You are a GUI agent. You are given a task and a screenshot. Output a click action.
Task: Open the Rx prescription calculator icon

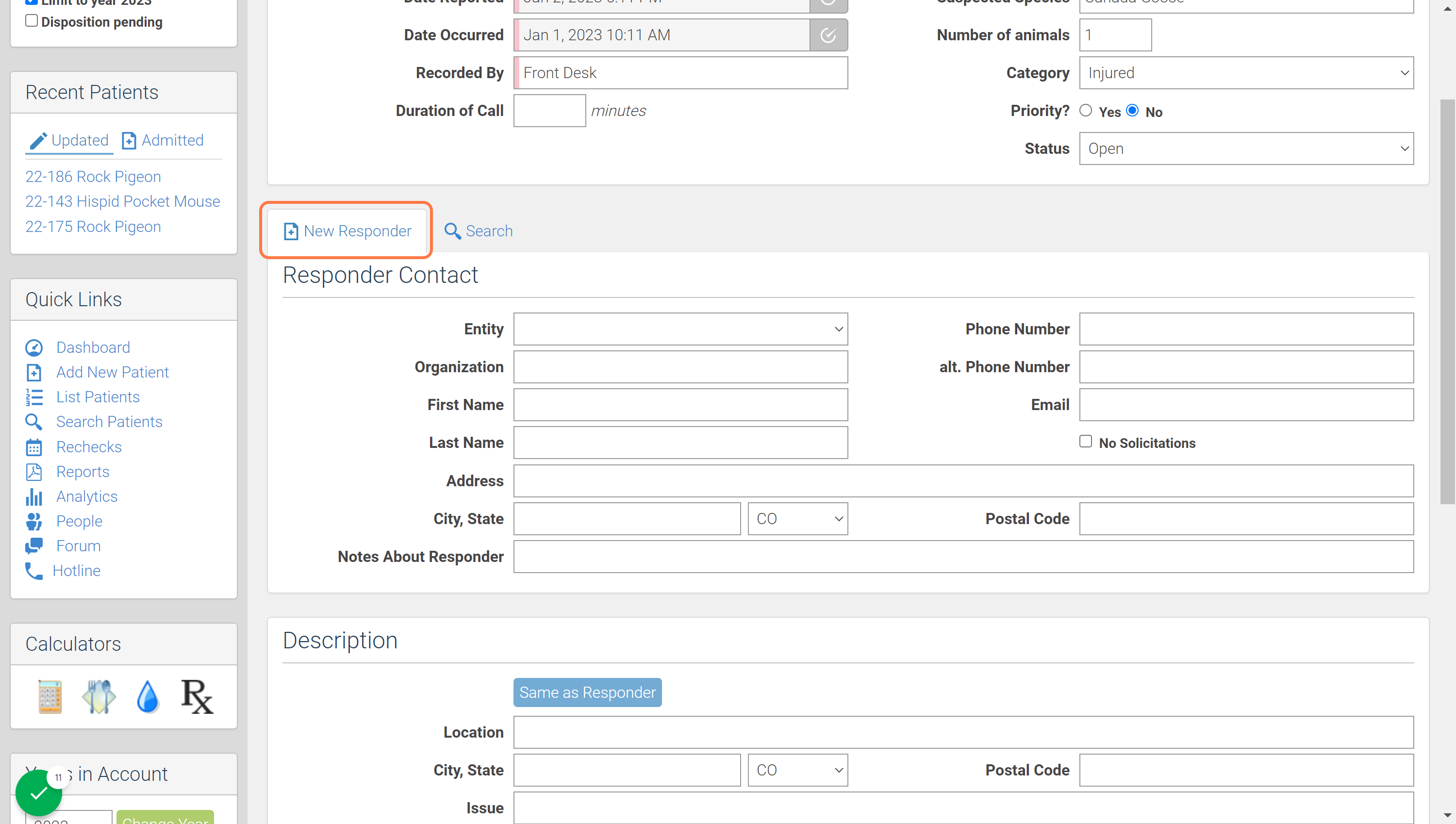tap(197, 696)
